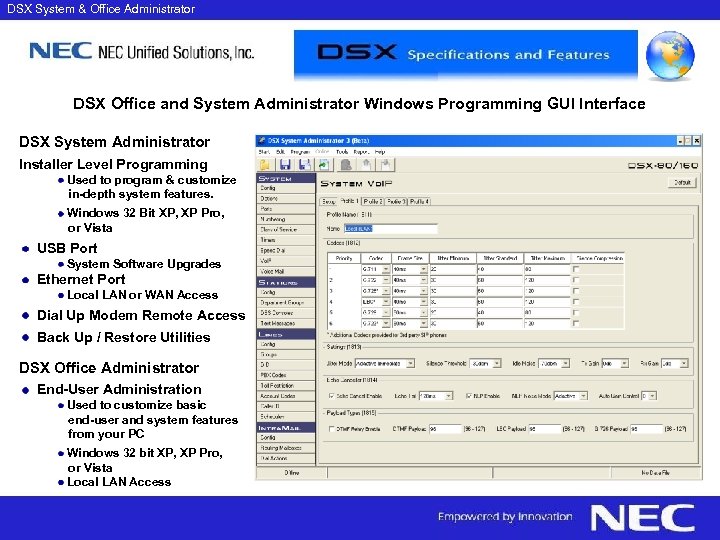The image size is (720, 540).
Task: Click the last greyed Download toolbar icon
Action: pyautogui.click(x=386, y=164)
